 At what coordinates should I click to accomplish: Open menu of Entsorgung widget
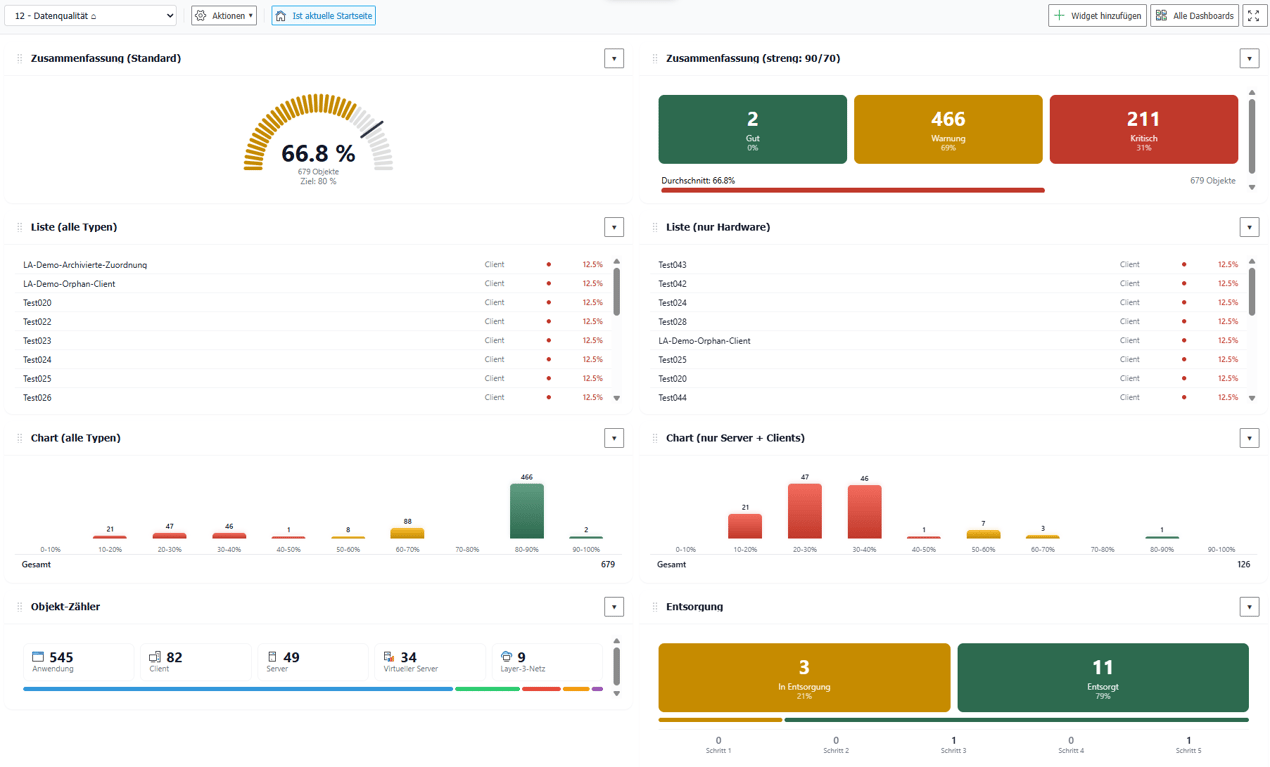coord(1249,607)
